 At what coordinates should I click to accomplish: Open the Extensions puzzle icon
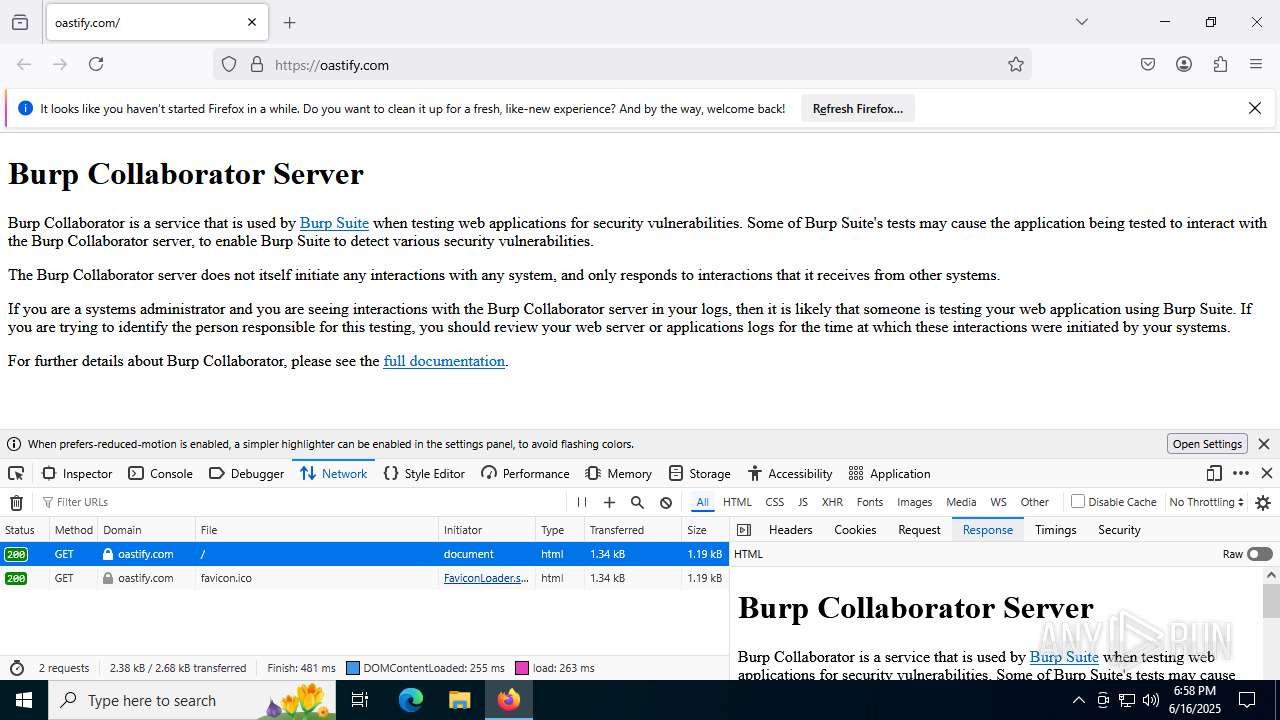1220,64
